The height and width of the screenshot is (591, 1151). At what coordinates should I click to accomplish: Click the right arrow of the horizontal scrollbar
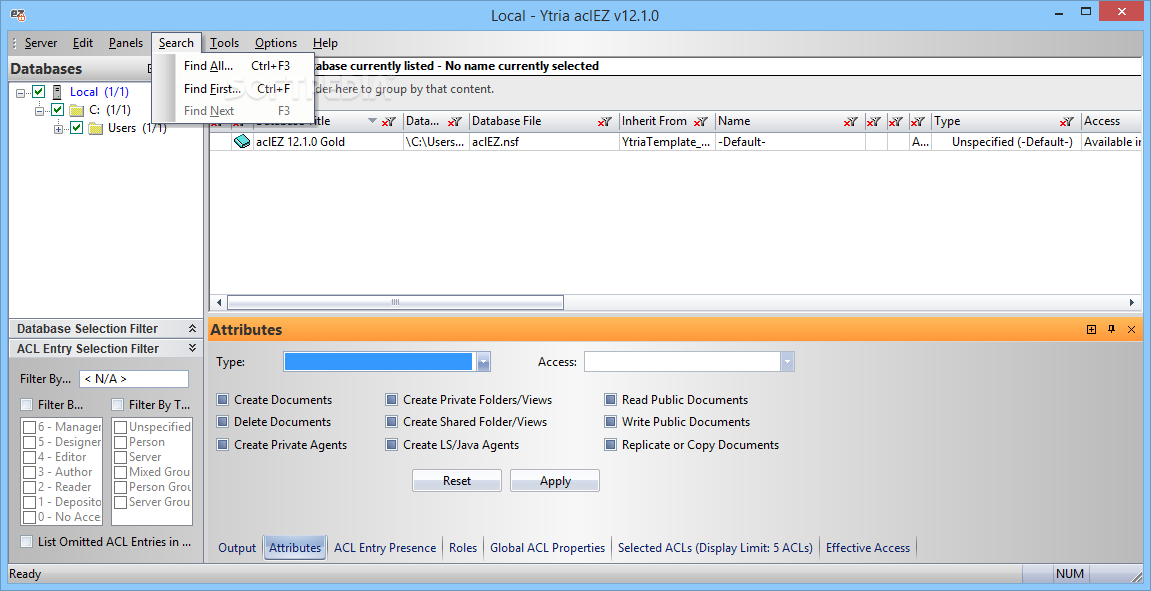[x=1133, y=302]
